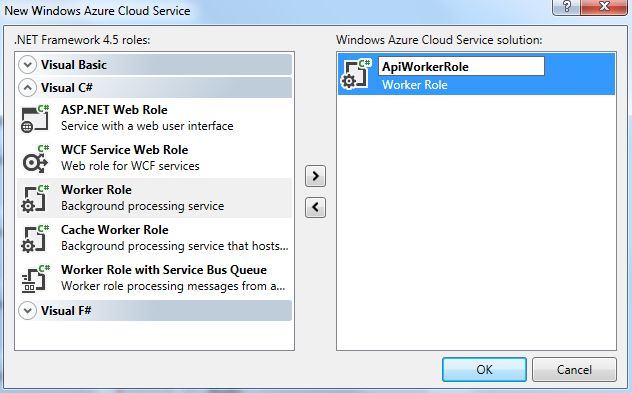The image size is (632, 393).
Task: Expand the Visual F# section chevron
Action: [27, 311]
